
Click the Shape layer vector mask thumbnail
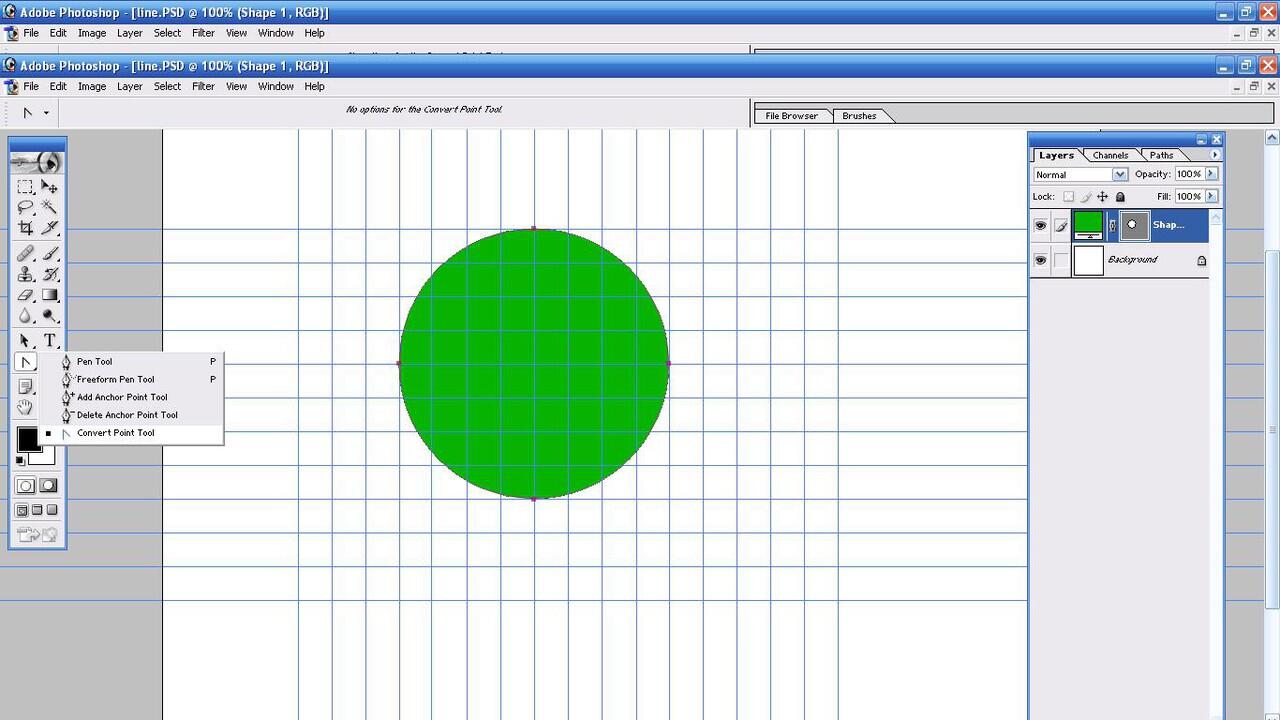(1133, 225)
